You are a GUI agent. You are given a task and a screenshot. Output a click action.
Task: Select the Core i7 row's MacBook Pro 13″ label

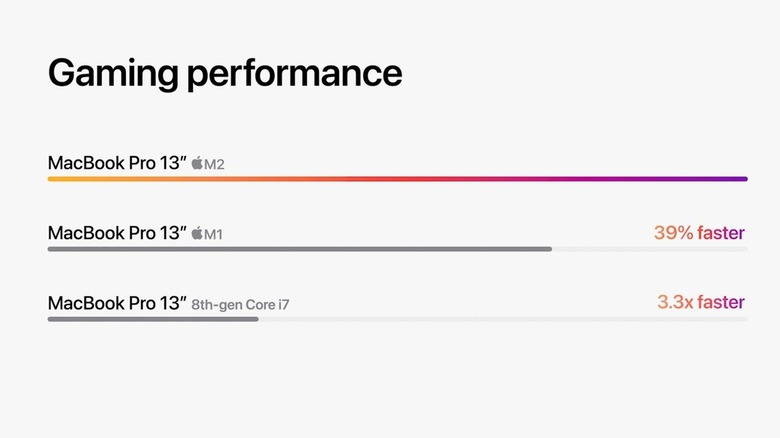click(117, 302)
